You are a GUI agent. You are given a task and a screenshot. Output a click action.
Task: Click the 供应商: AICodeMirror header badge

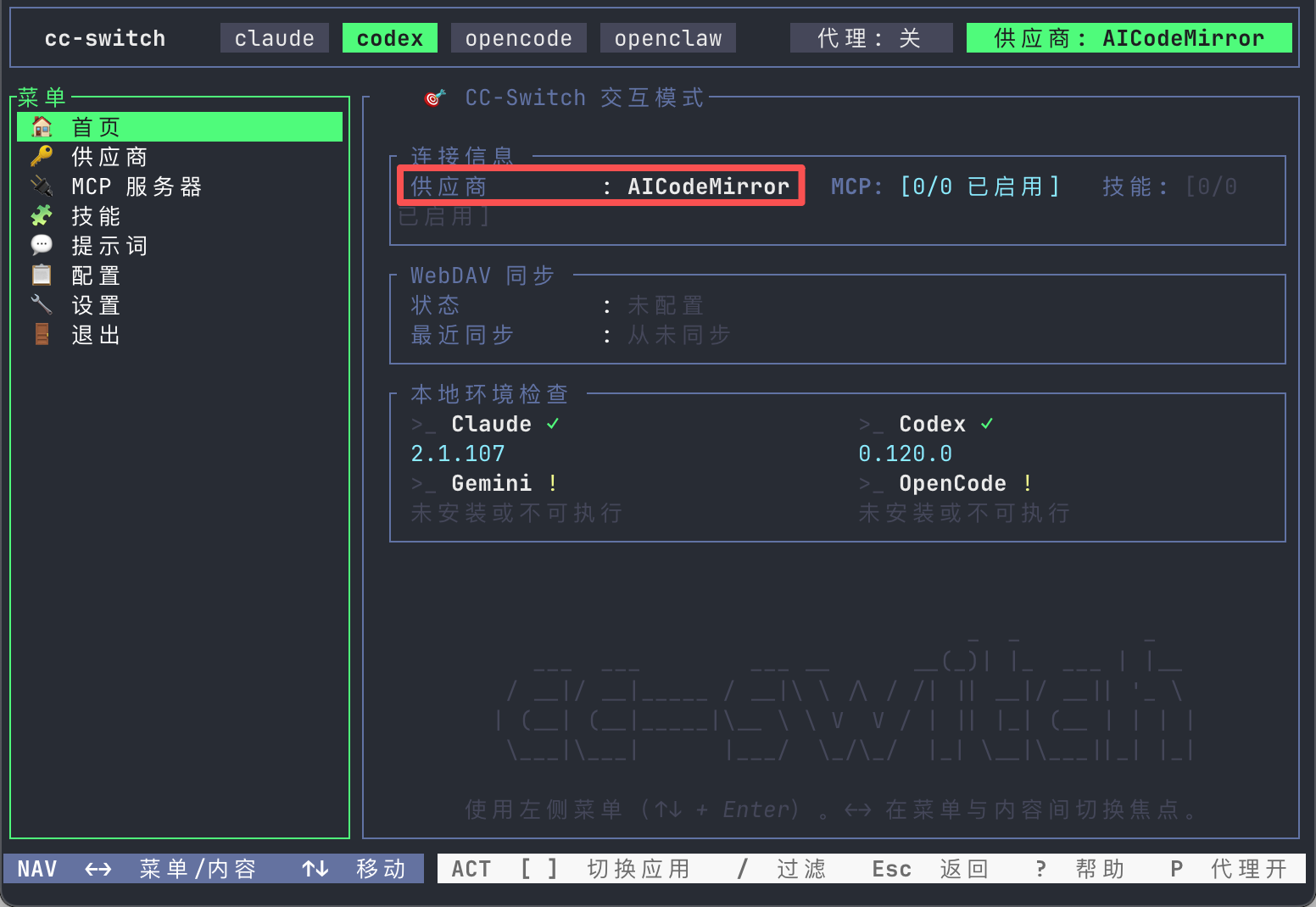[1129, 38]
